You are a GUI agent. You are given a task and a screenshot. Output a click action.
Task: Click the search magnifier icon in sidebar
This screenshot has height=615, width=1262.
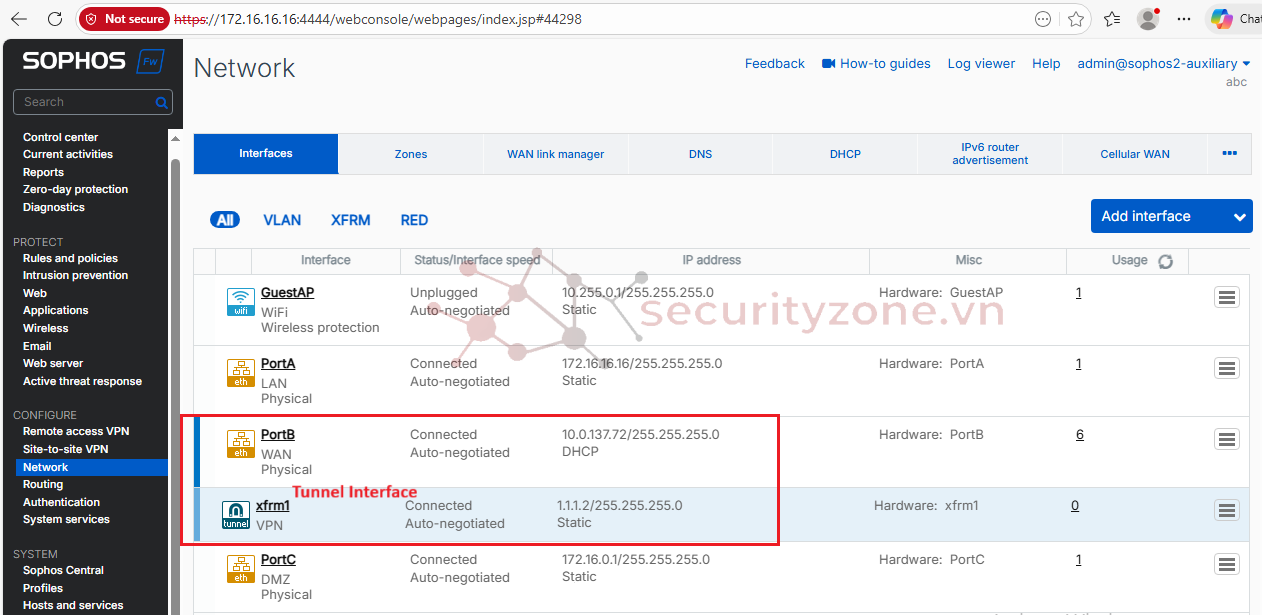pyautogui.click(x=161, y=102)
